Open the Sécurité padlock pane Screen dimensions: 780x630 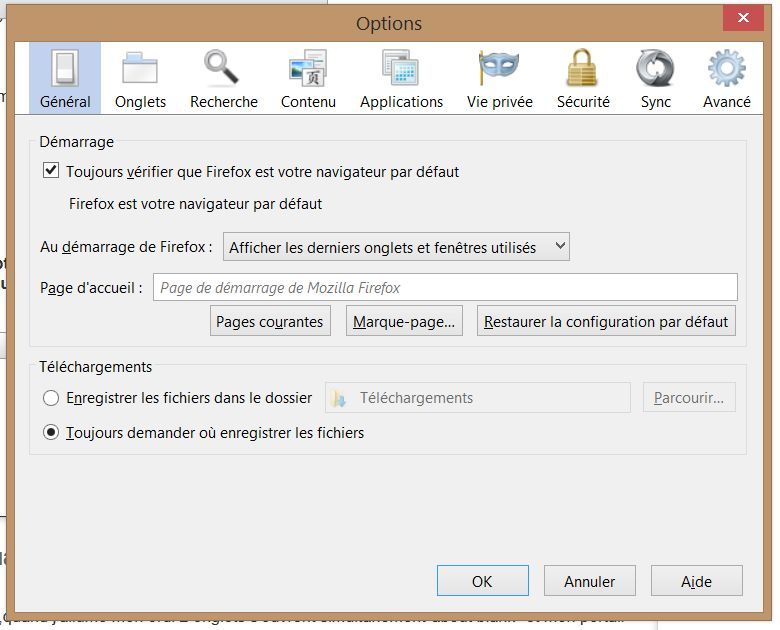(x=583, y=79)
